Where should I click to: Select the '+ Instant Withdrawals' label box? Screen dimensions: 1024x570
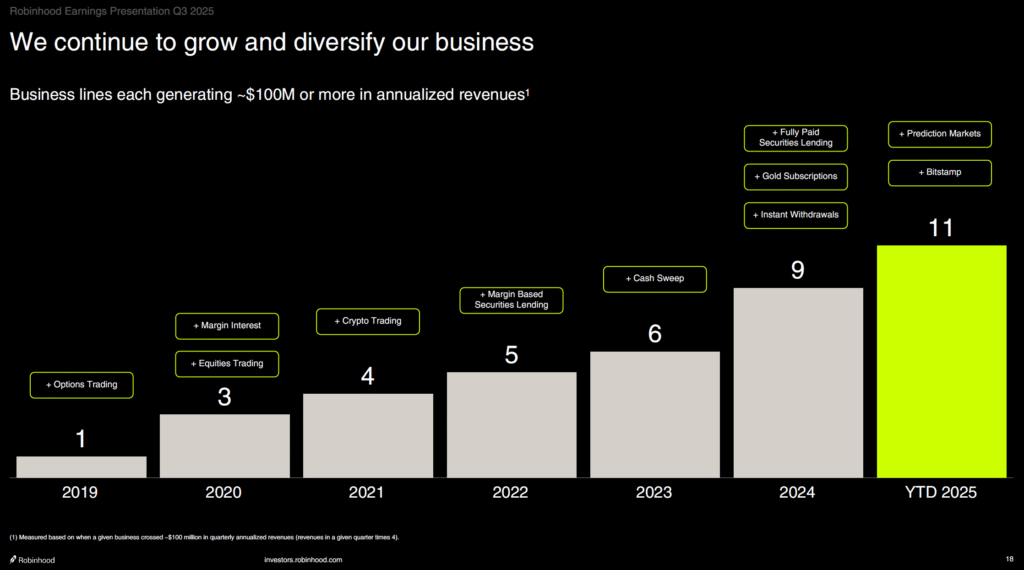pos(796,215)
